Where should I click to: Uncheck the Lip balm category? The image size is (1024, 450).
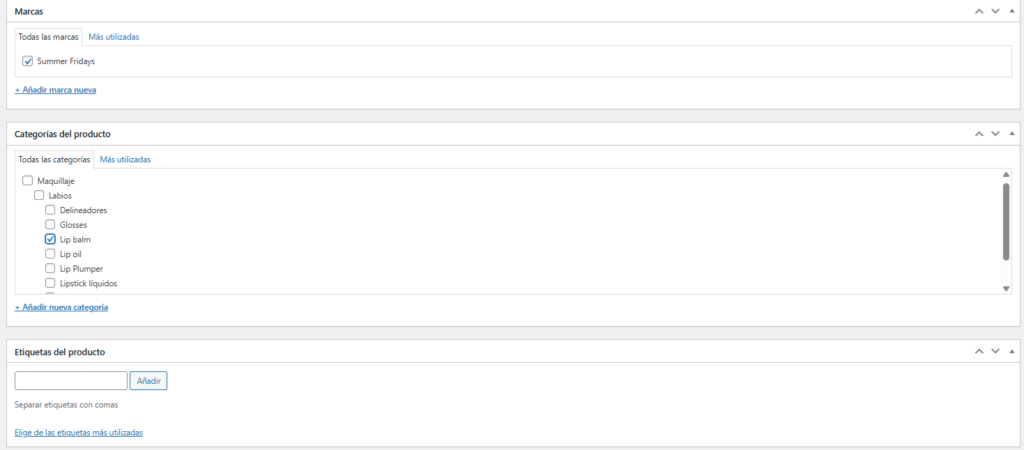click(x=50, y=240)
